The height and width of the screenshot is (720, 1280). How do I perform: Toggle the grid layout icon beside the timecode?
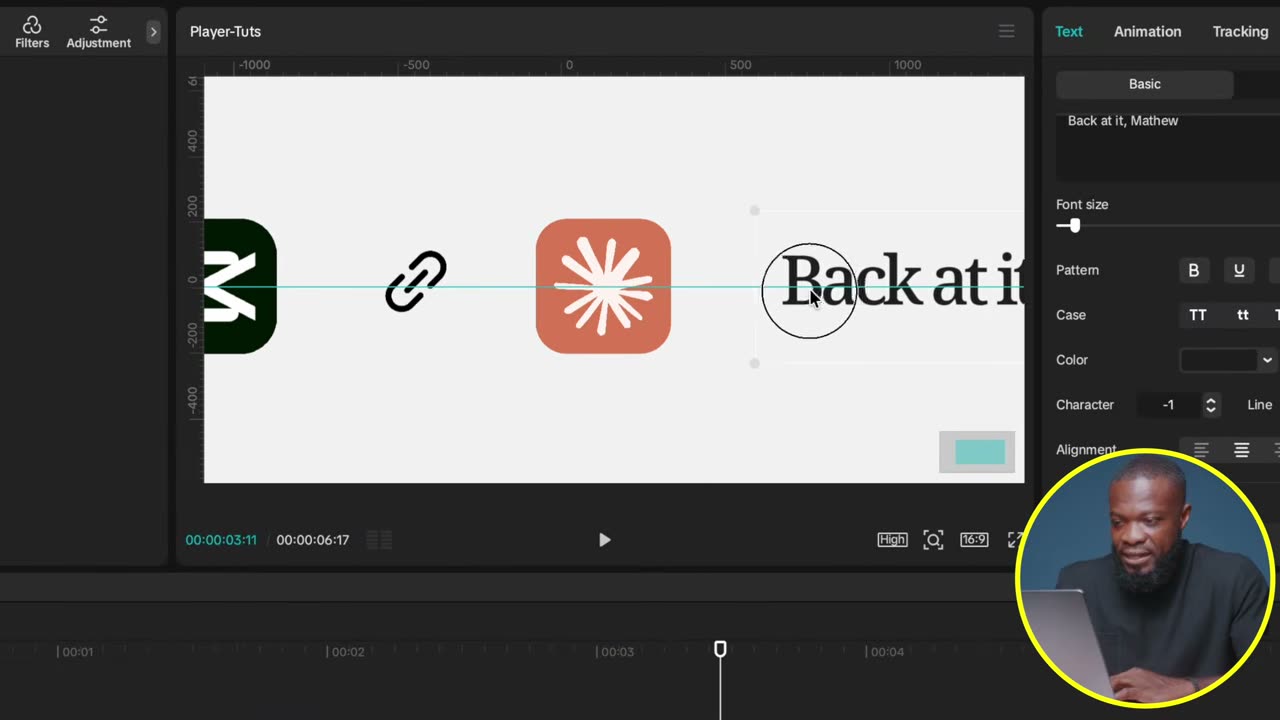[379, 540]
